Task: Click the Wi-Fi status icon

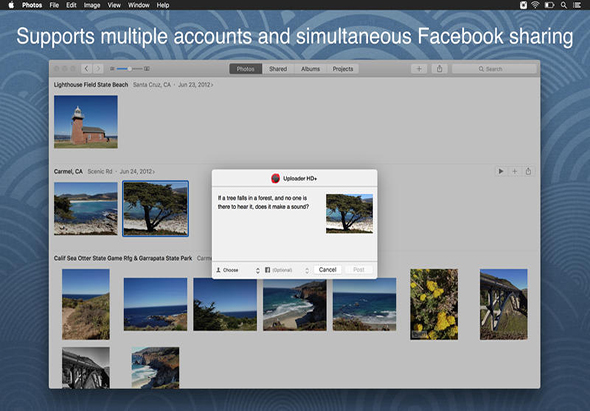Action: pos(535,5)
